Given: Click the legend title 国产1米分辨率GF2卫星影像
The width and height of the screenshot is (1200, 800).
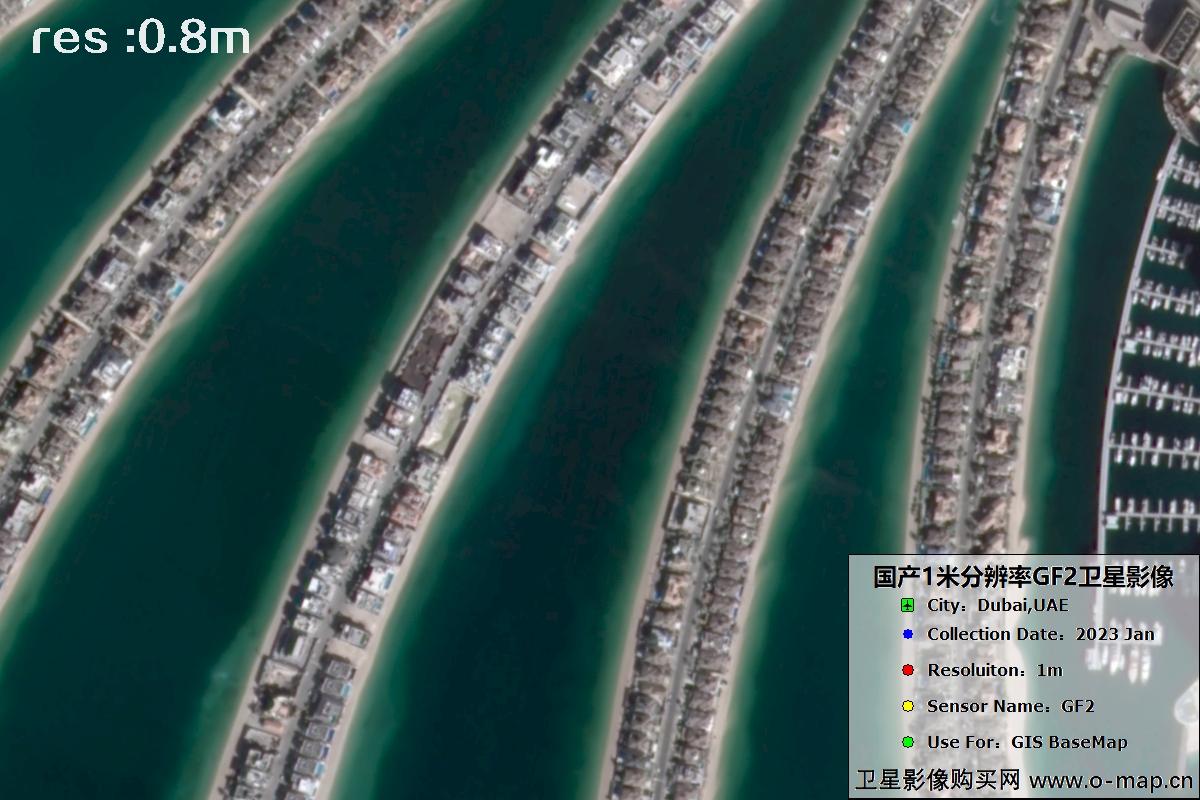Looking at the screenshot, I should (x=1022, y=577).
